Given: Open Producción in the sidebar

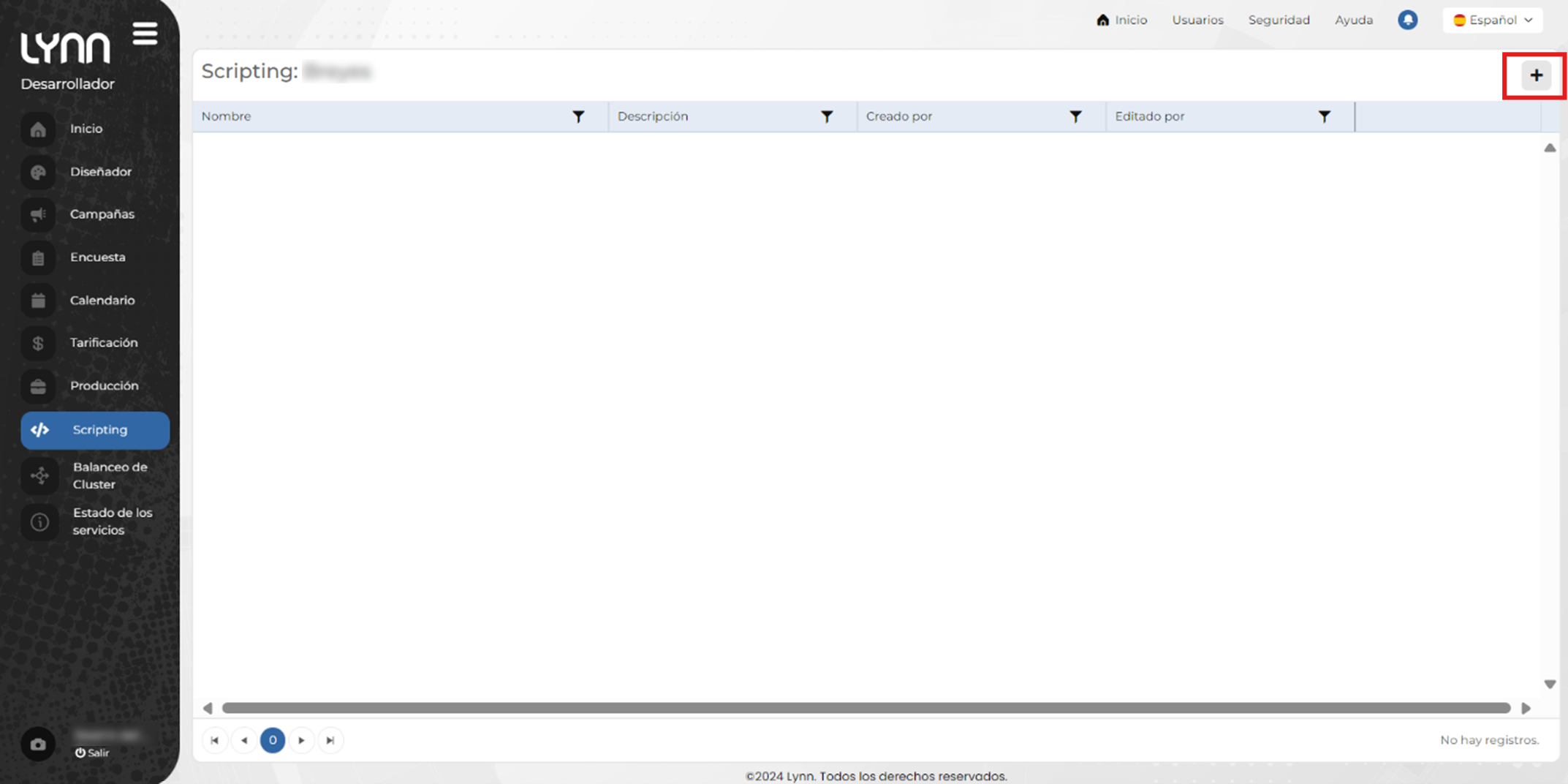Looking at the screenshot, I should click(104, 386).
